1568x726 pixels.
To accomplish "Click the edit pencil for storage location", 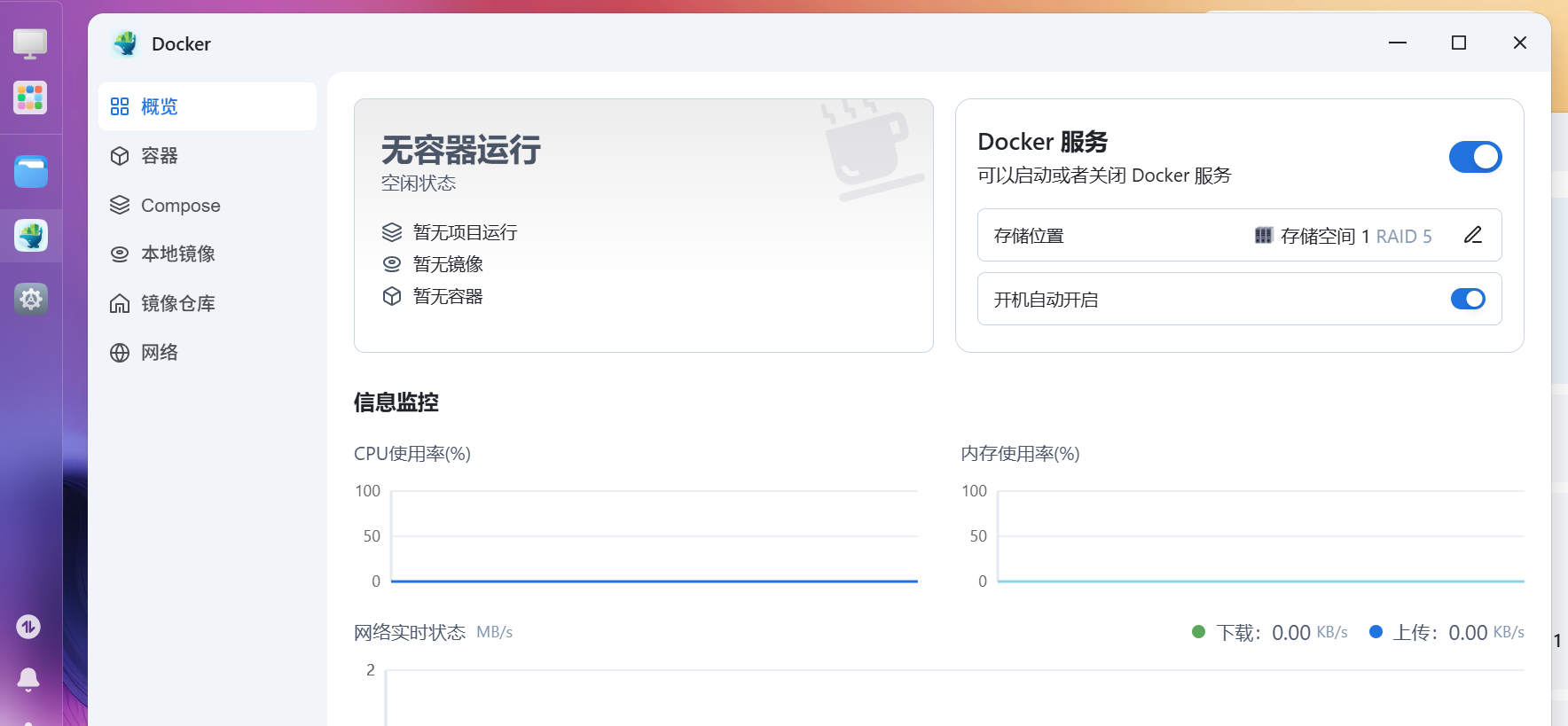I will coord(1473,235).
